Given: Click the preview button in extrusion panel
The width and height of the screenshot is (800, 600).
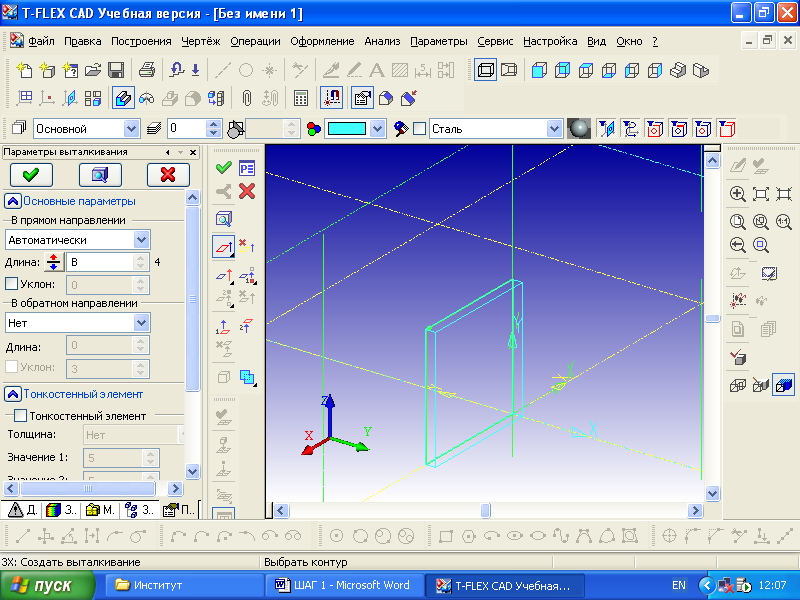Looking at the screenshot, I should (100, 175).
